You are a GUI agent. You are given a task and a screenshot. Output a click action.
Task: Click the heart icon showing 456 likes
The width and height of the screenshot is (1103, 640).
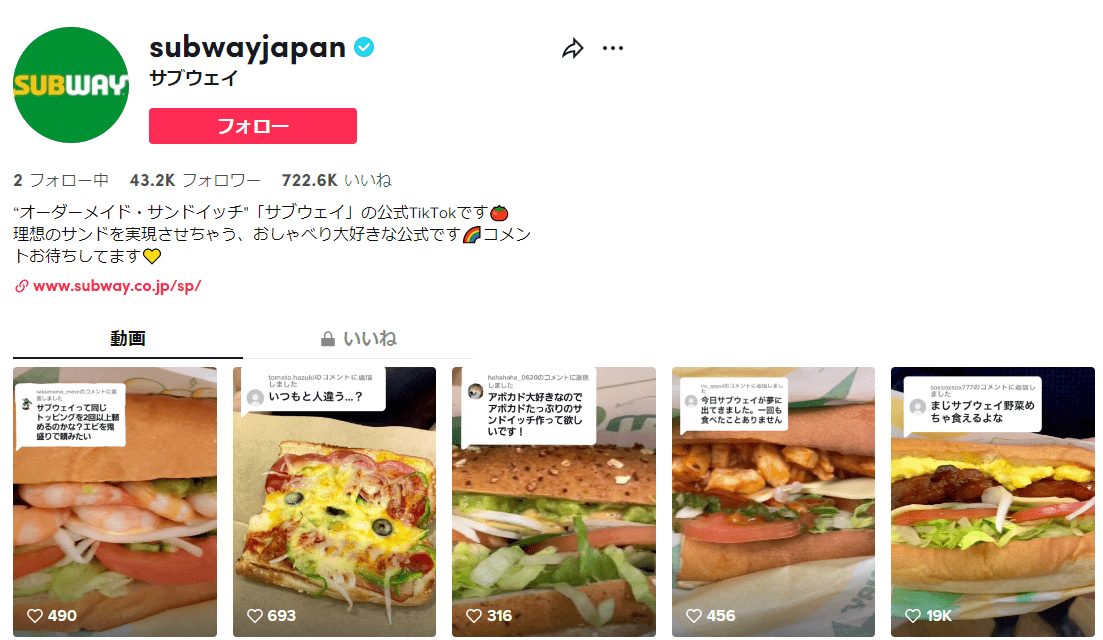point(694,615)
